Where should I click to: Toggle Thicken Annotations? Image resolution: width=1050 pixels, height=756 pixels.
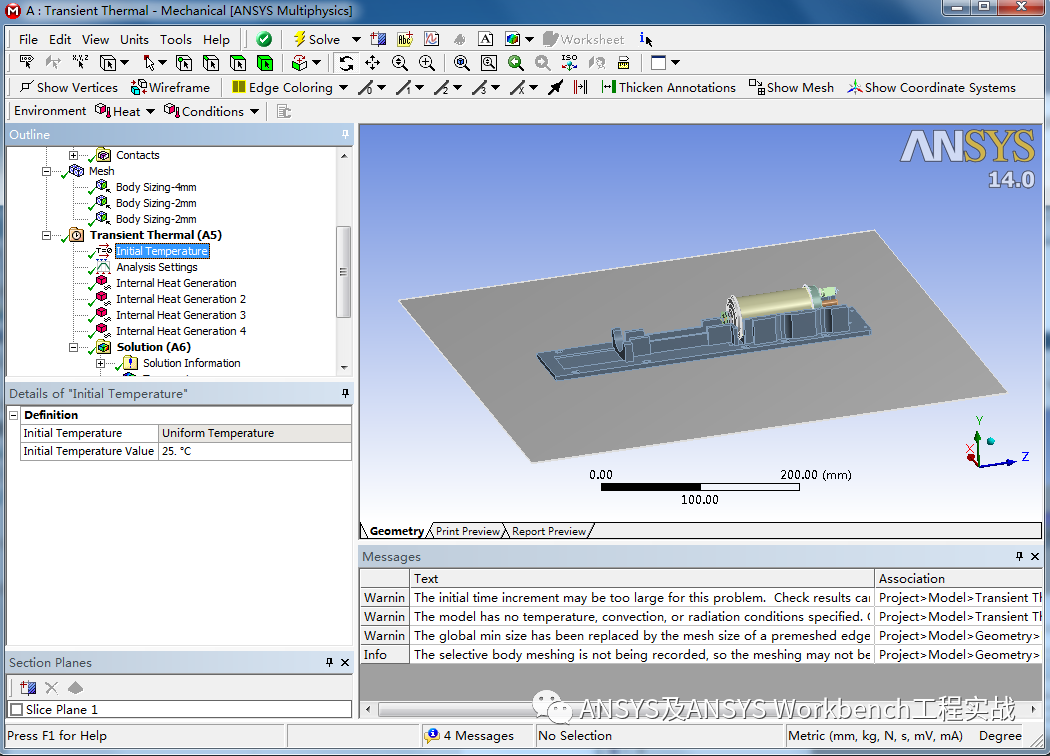668,88
